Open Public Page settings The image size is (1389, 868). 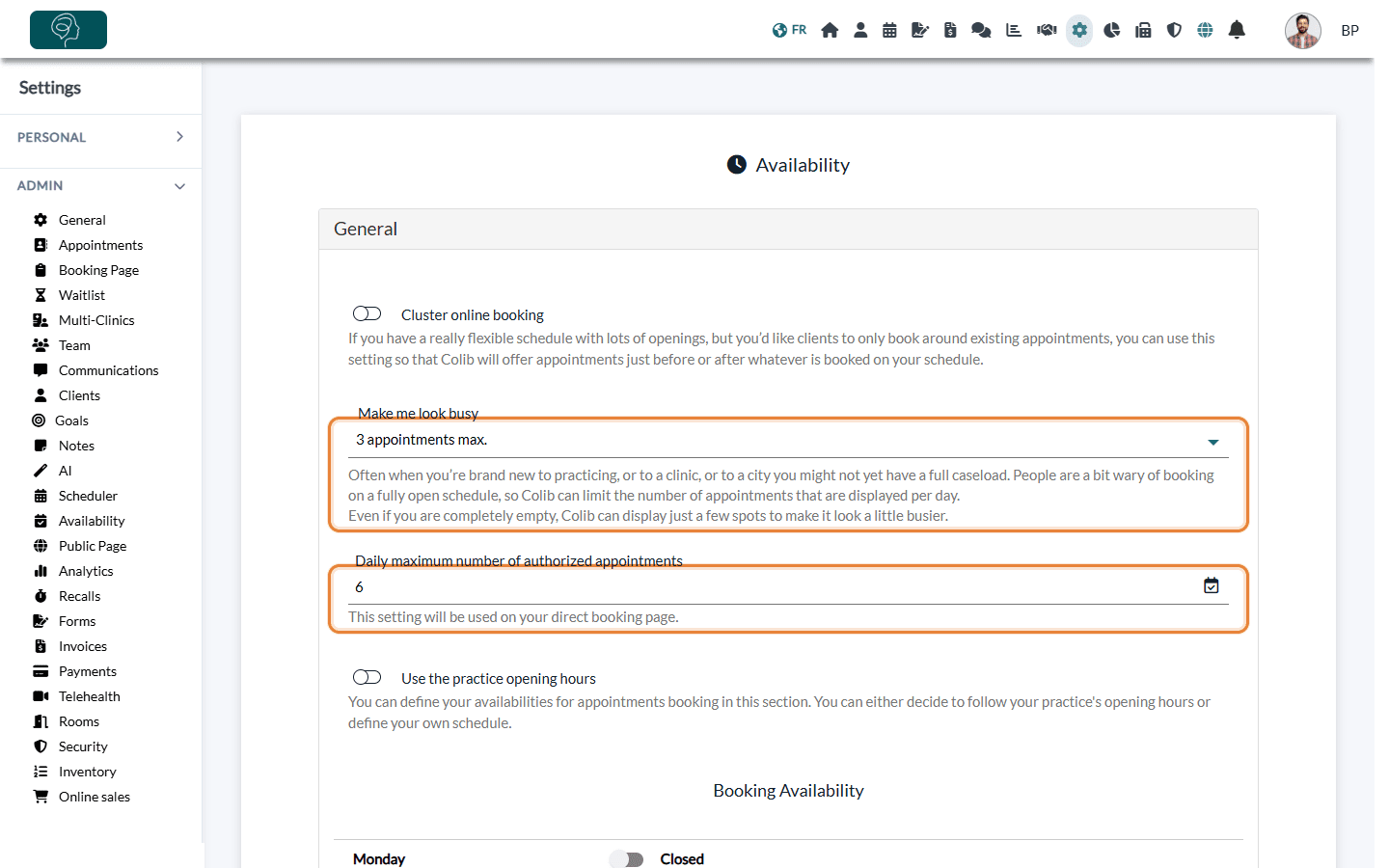click(x=93, y=546)
